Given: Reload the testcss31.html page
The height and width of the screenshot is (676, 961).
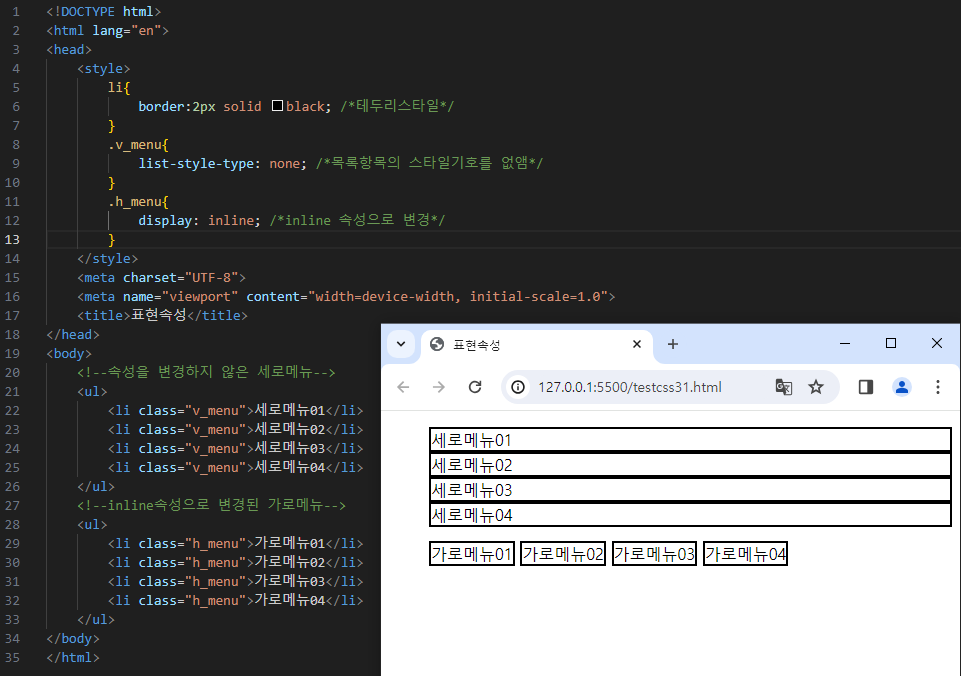Looking at the screenshot, I should point(475,387).
